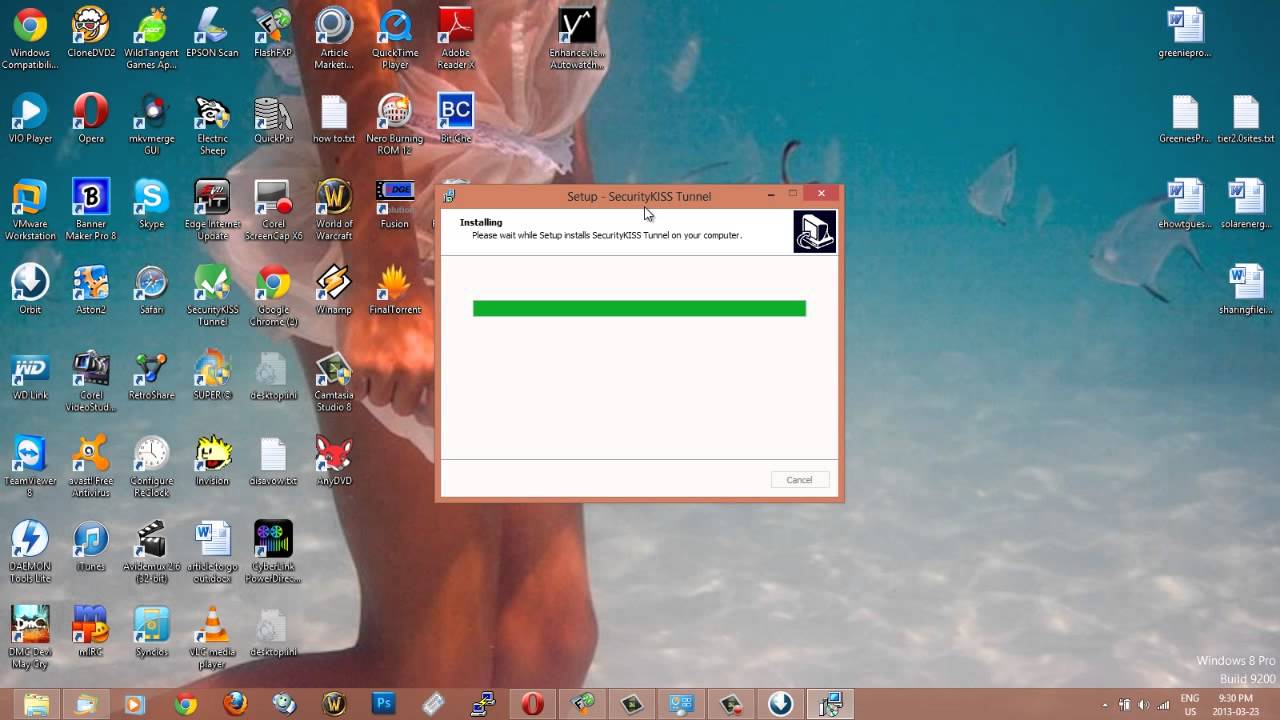The image size is (1280, 720).
Task: Select Avidemux 2.6 desktop icon
Action: click(x=151, y=552)
